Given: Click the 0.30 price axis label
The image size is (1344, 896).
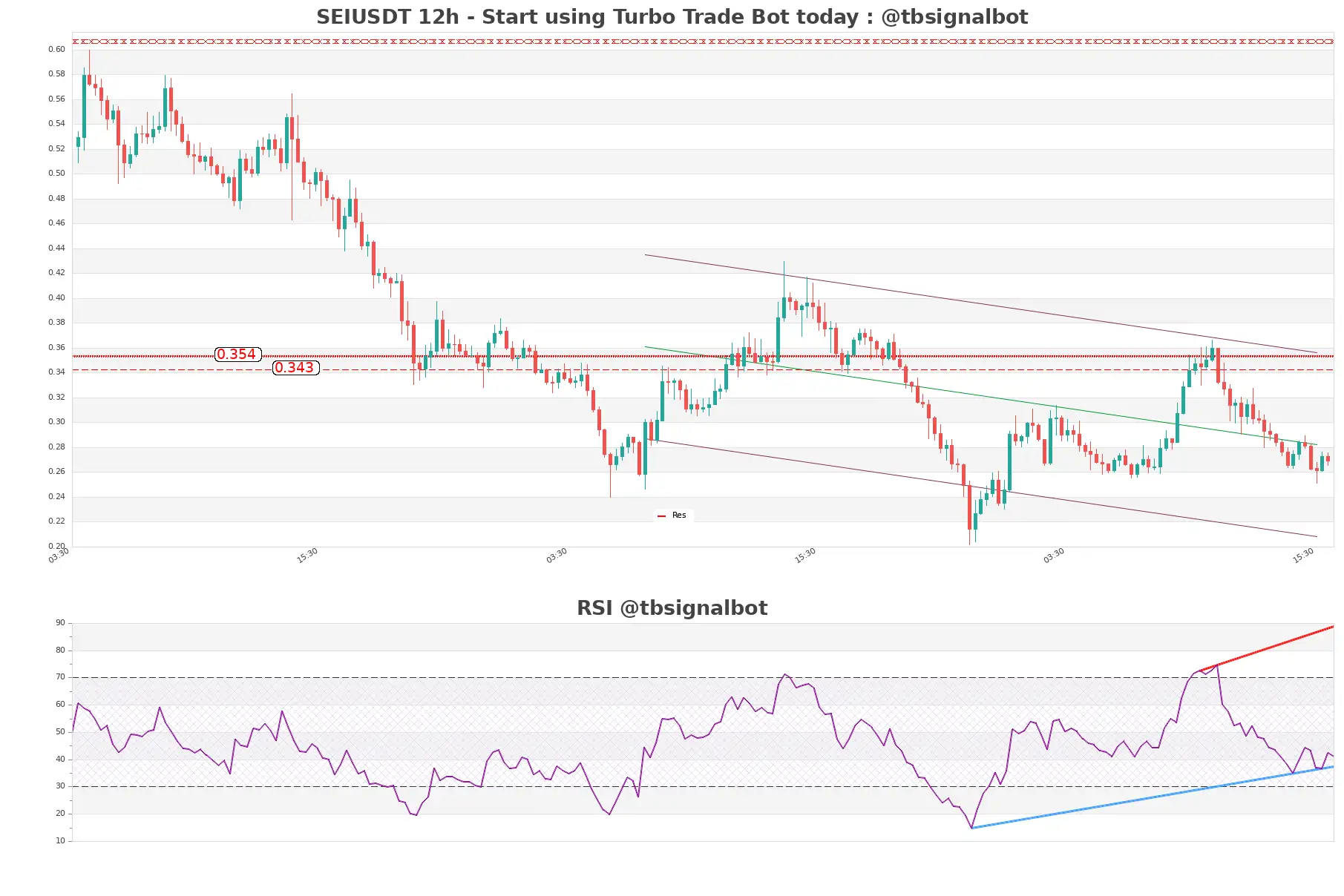Looking at the screenshot, I should point(56,421).
